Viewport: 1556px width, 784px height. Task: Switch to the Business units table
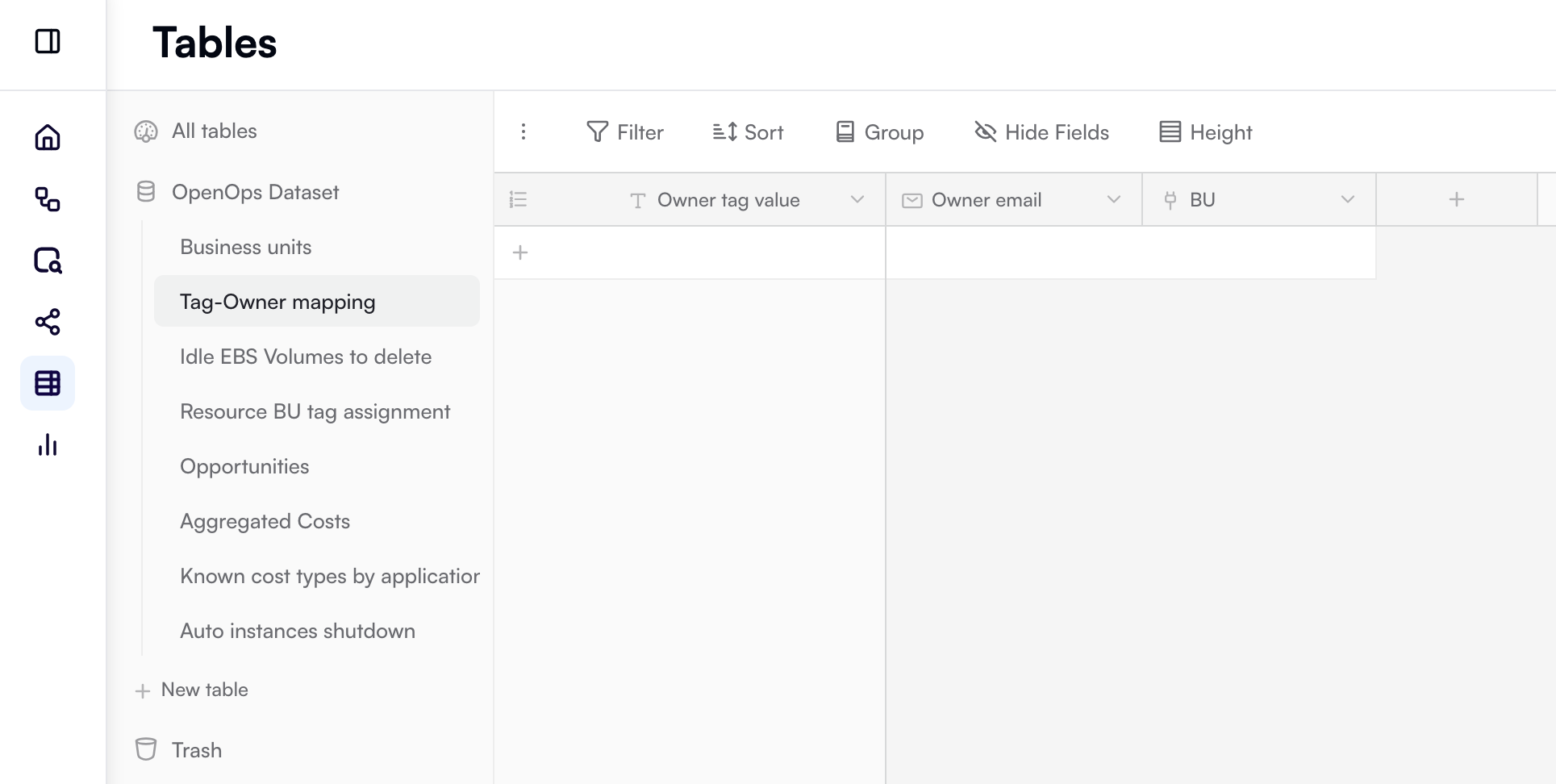[x=246, y=247]
